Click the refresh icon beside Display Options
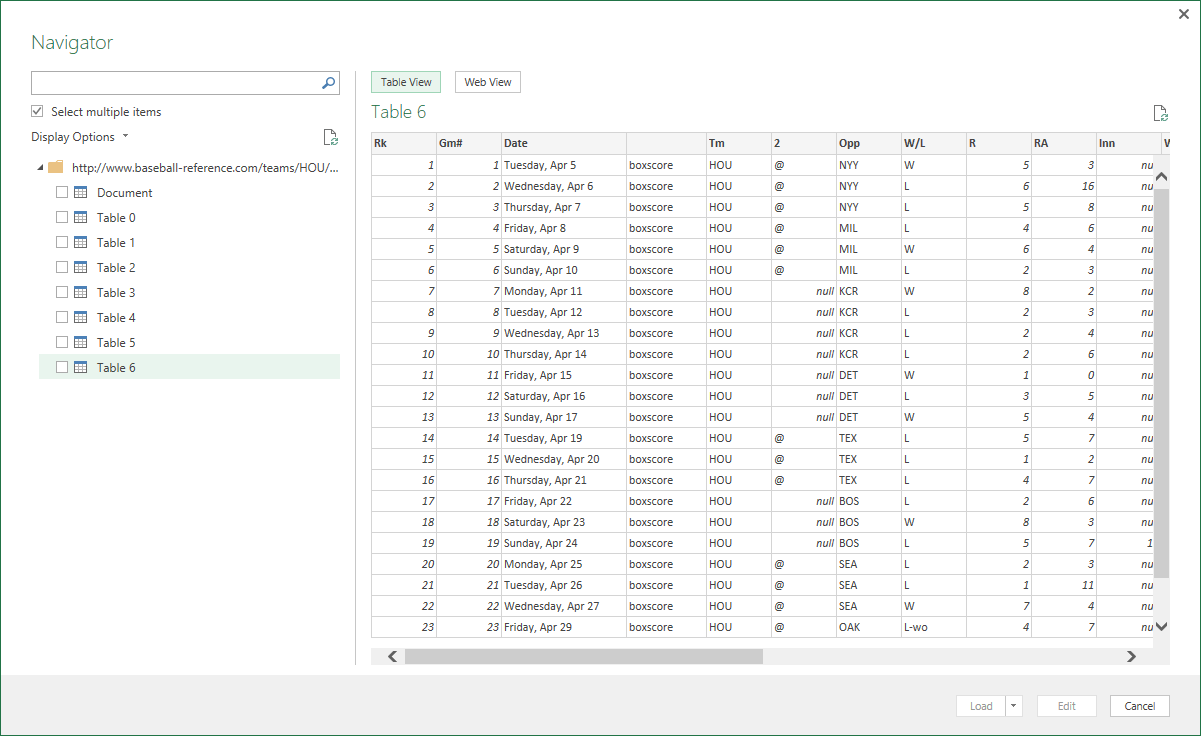 click(x=331, y=137)
